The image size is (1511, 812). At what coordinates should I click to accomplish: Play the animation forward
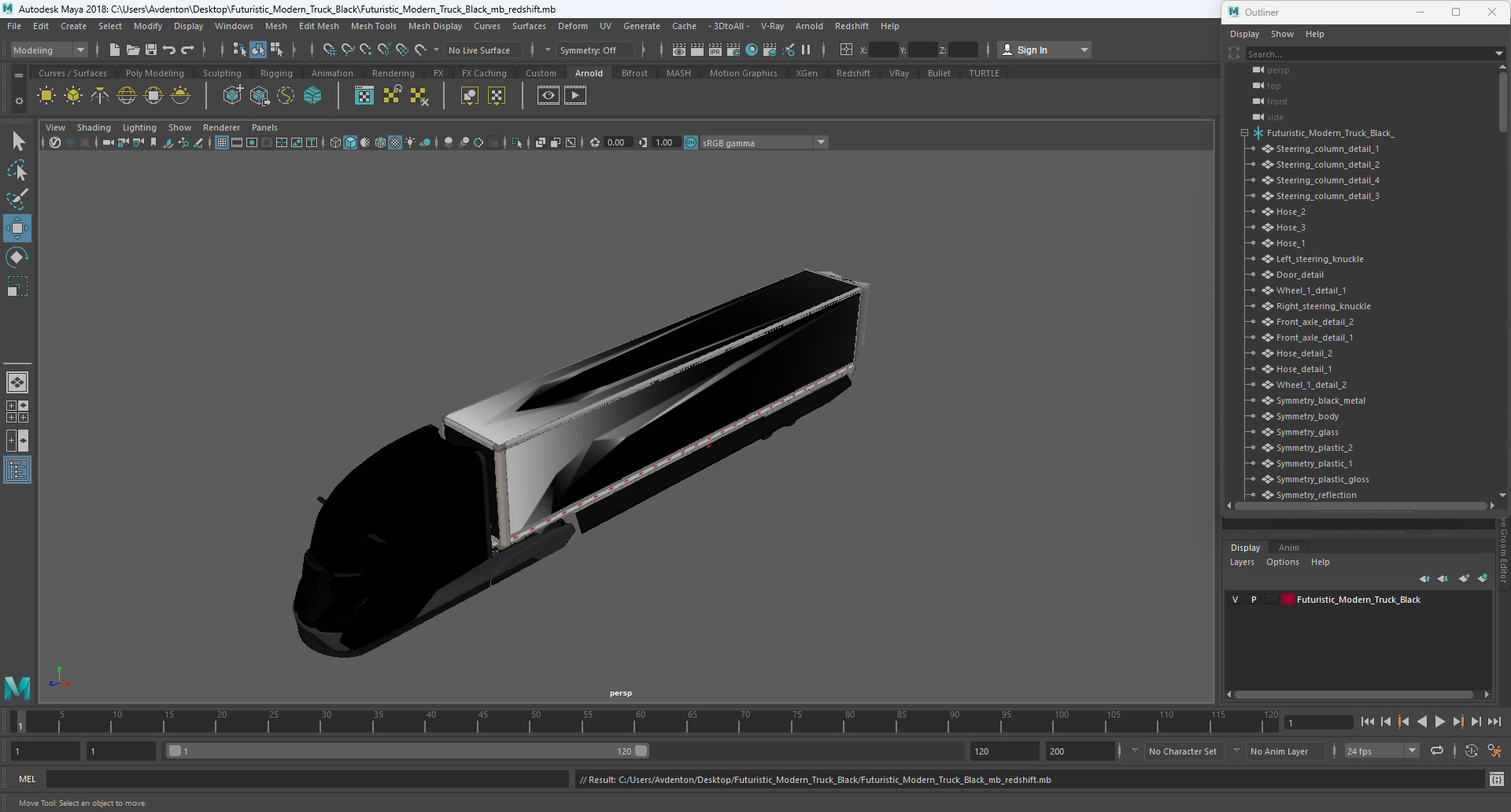pos(1440,722)
